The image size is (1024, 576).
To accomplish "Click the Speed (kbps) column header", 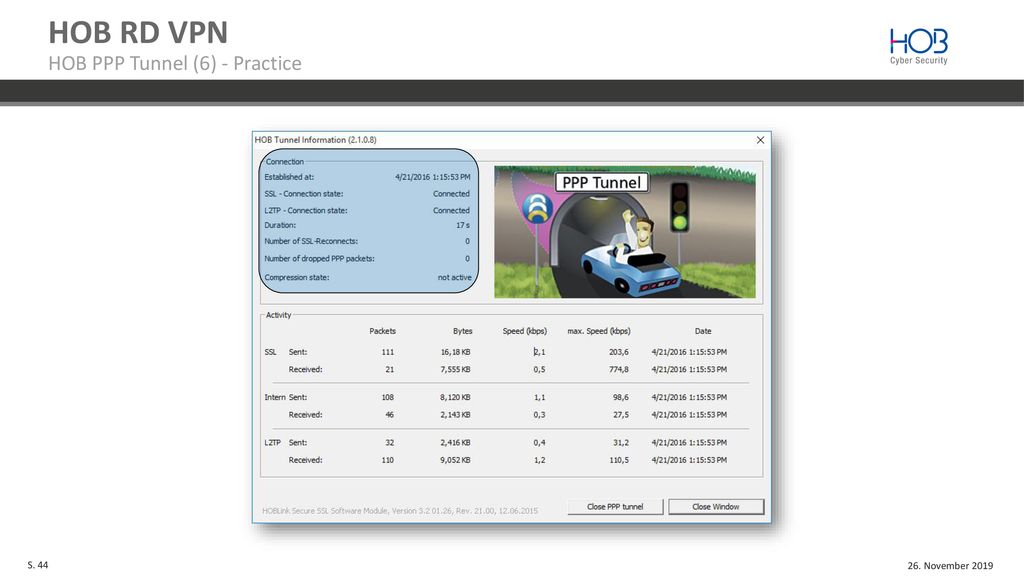I will (x=524, y=331).
